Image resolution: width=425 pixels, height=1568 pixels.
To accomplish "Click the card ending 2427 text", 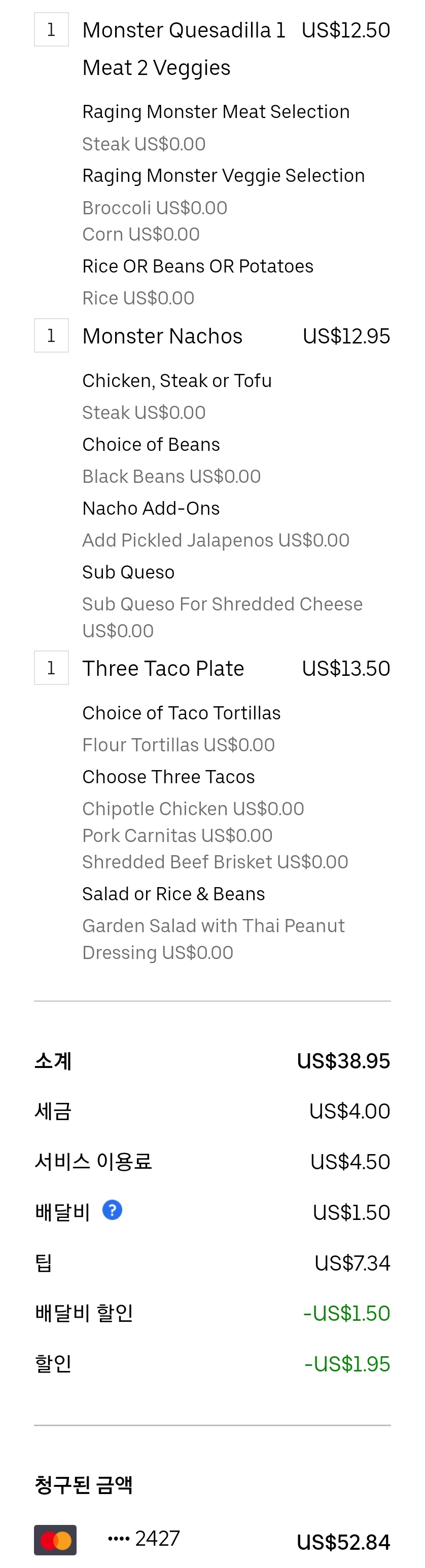I will tap(144, 1538).
